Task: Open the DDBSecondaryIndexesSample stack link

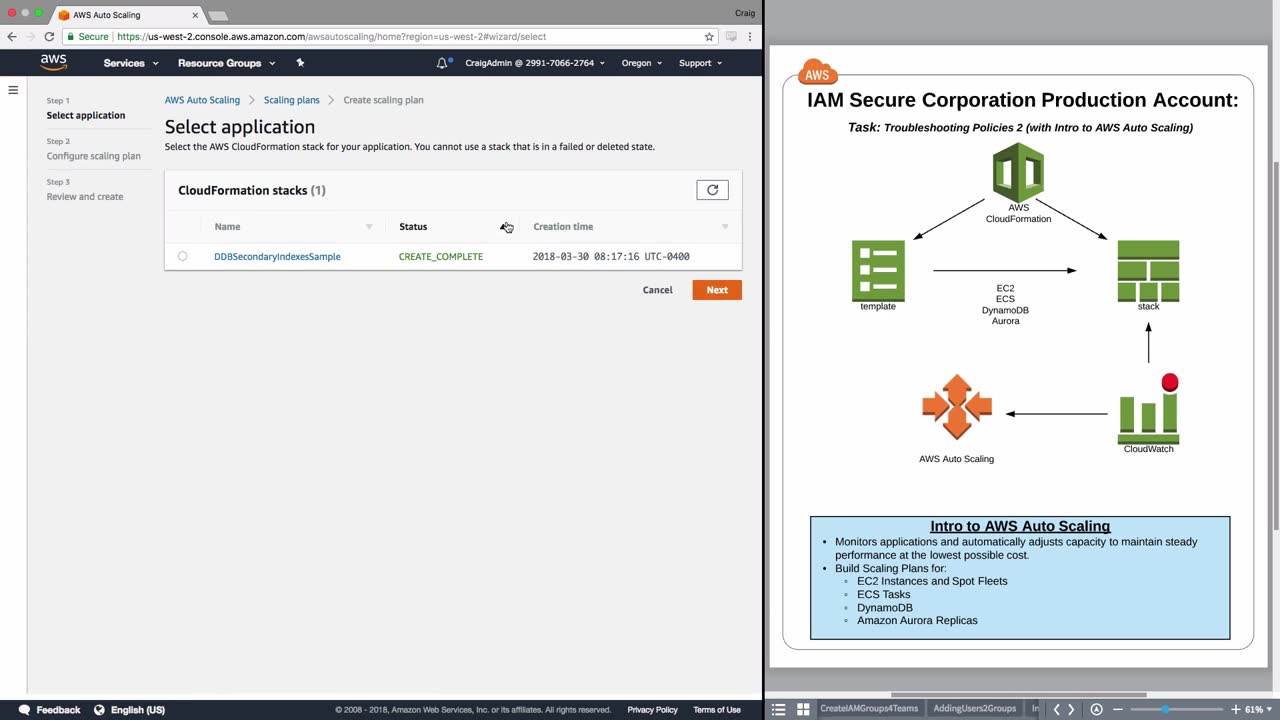Action: click(x=277, y=257)
